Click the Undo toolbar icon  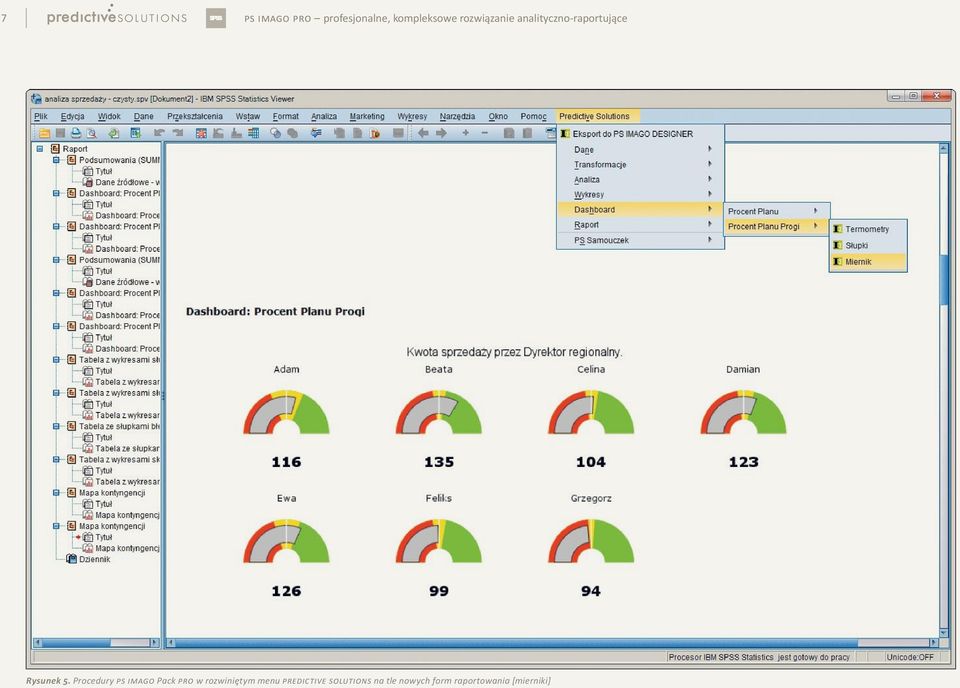coord(159,133)
